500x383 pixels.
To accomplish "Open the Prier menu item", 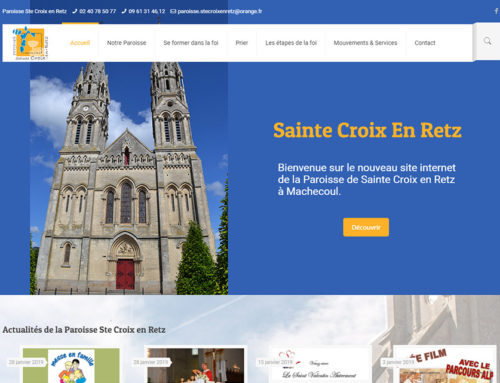I will click(x=242, y=43).
